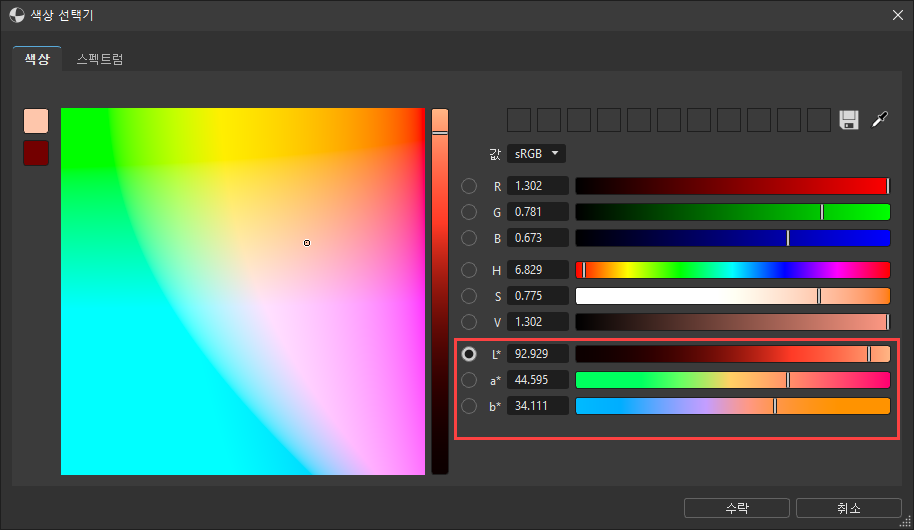Click the new color peach swatch
Screen dimensions: 914x530
coord(36,121)
